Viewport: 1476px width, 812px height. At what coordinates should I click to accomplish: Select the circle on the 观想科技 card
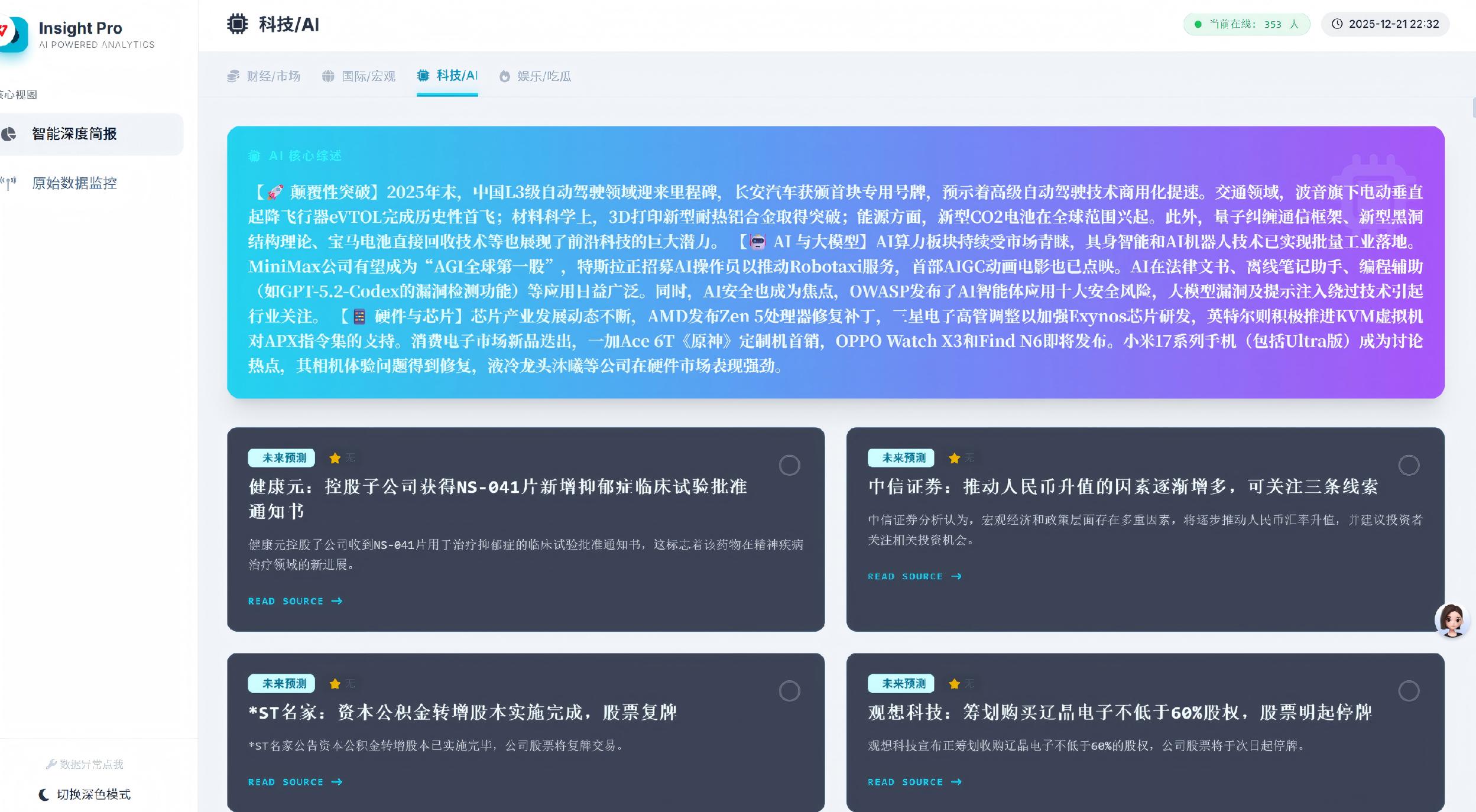(x=1409, y=691)
